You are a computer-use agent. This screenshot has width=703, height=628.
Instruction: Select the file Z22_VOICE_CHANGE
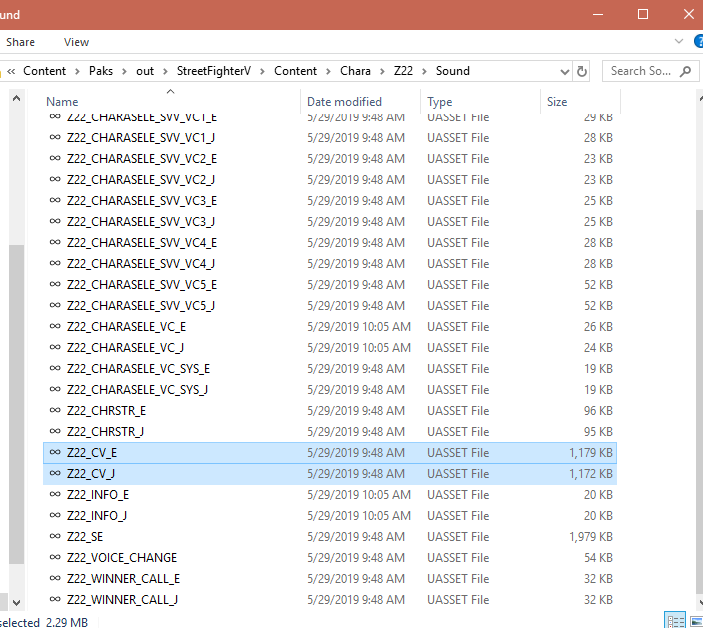click(x=330, y=558)
